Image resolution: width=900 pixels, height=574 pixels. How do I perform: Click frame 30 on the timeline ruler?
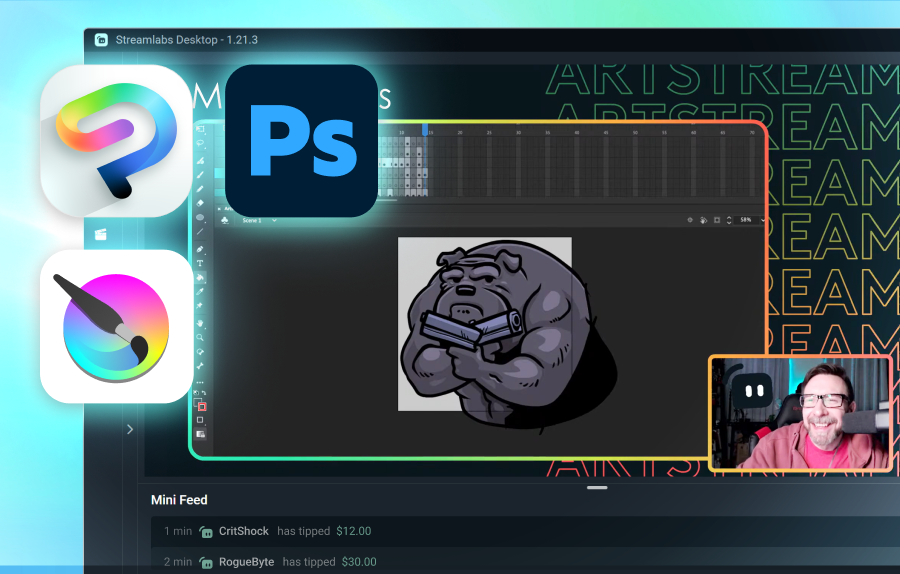click(518, 133)
